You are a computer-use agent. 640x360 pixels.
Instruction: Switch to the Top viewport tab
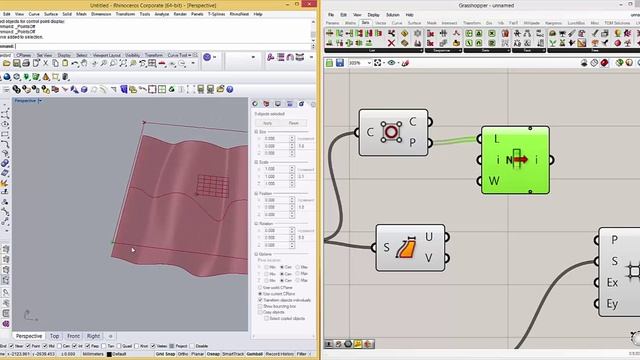coord(54,336)
